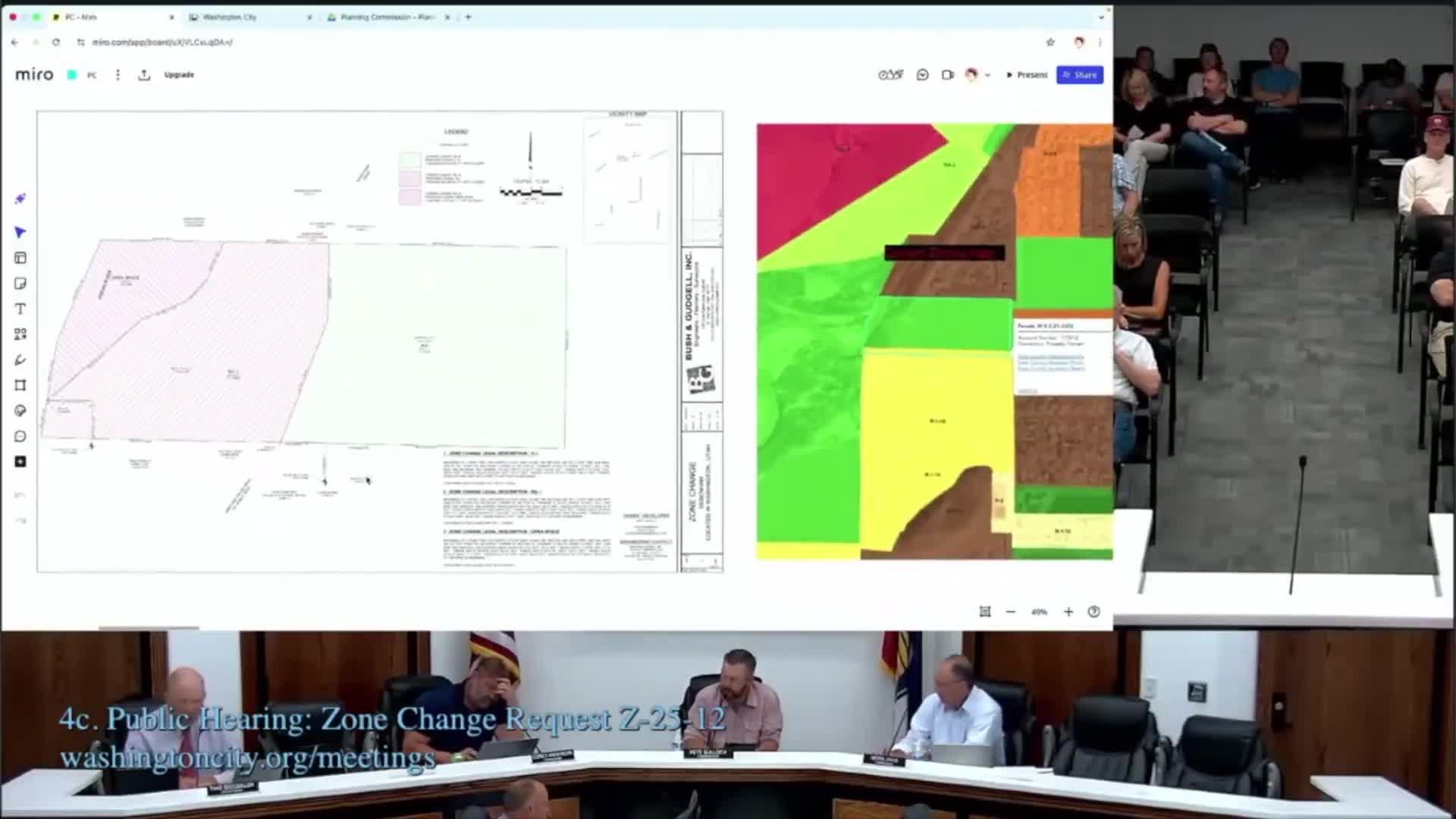Viewport: 1456px width, 819px height.
Task: Click the blue Share button
Action: (1079, 75)
